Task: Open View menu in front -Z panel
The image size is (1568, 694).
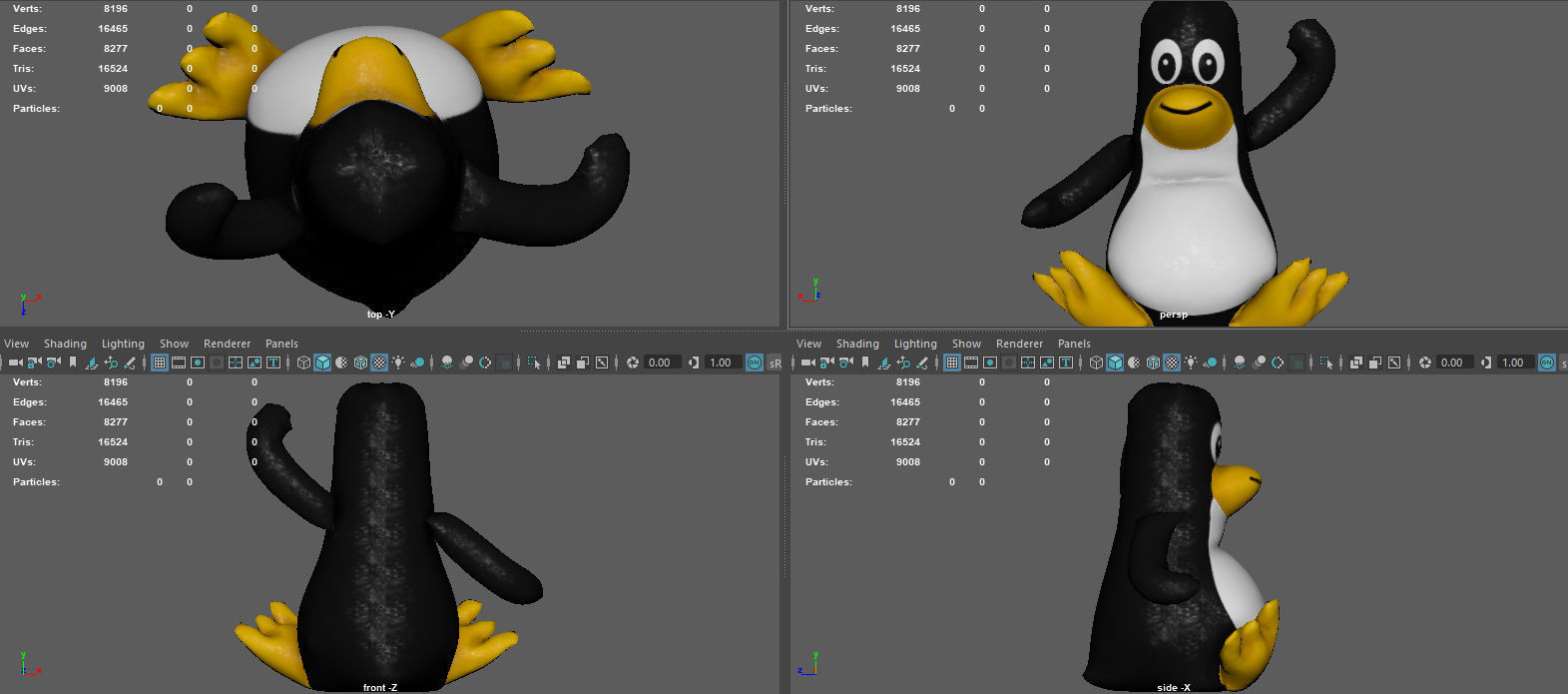Action: point(17,344)
